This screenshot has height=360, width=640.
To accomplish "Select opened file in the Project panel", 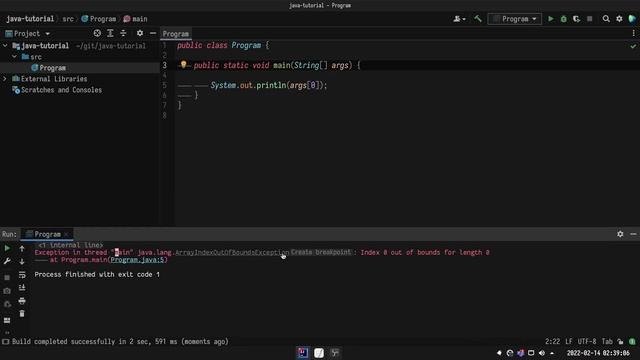I will [x=97, y=33].
